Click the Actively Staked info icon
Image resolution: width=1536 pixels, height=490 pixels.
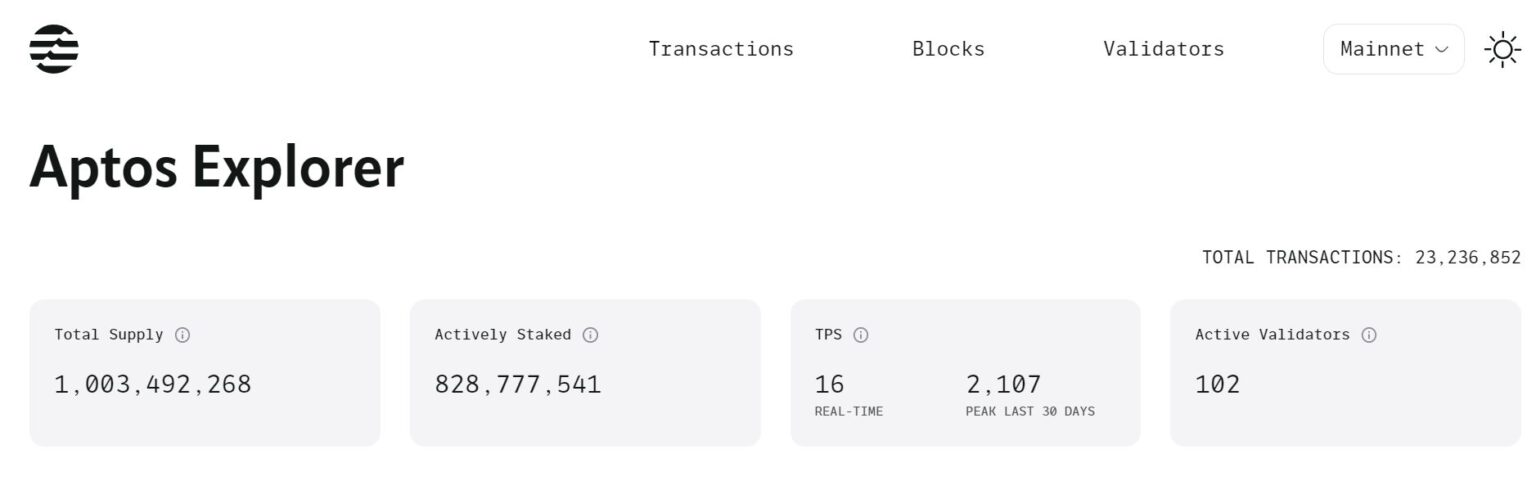(x=590, y=335)
